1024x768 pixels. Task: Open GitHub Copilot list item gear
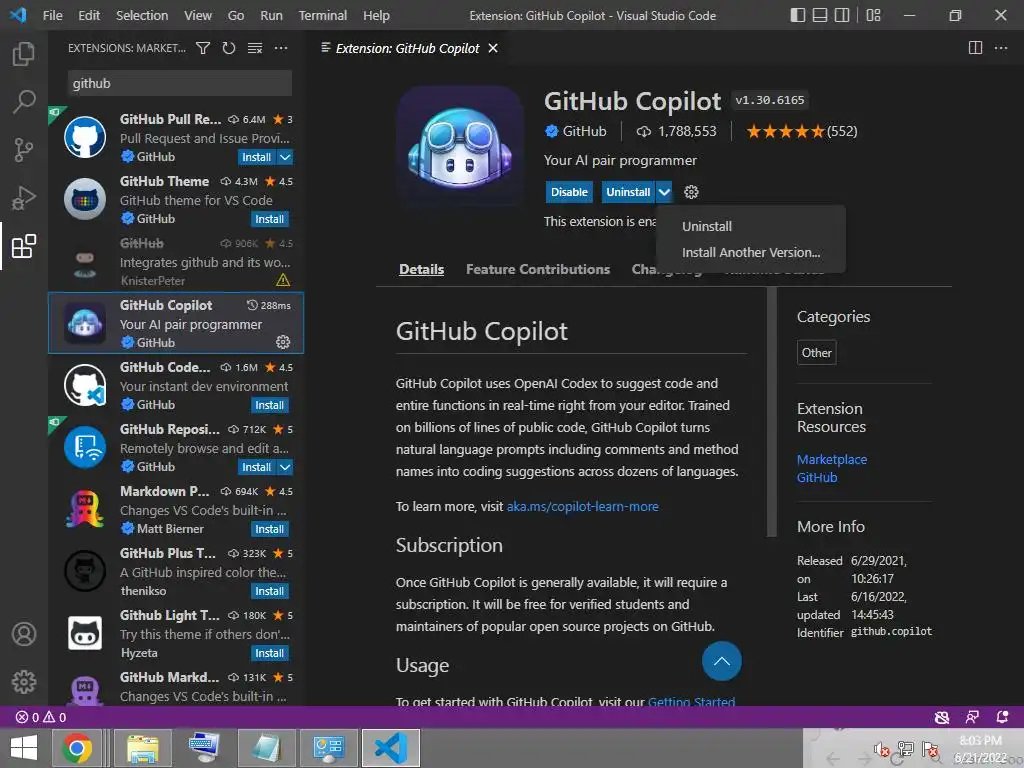click(x=283, y=342)
